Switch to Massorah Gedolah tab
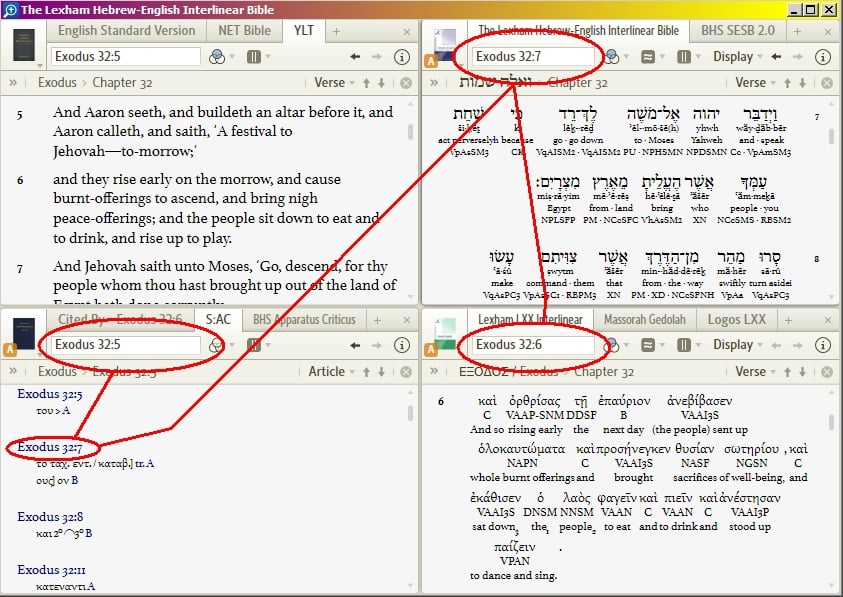 645,319
